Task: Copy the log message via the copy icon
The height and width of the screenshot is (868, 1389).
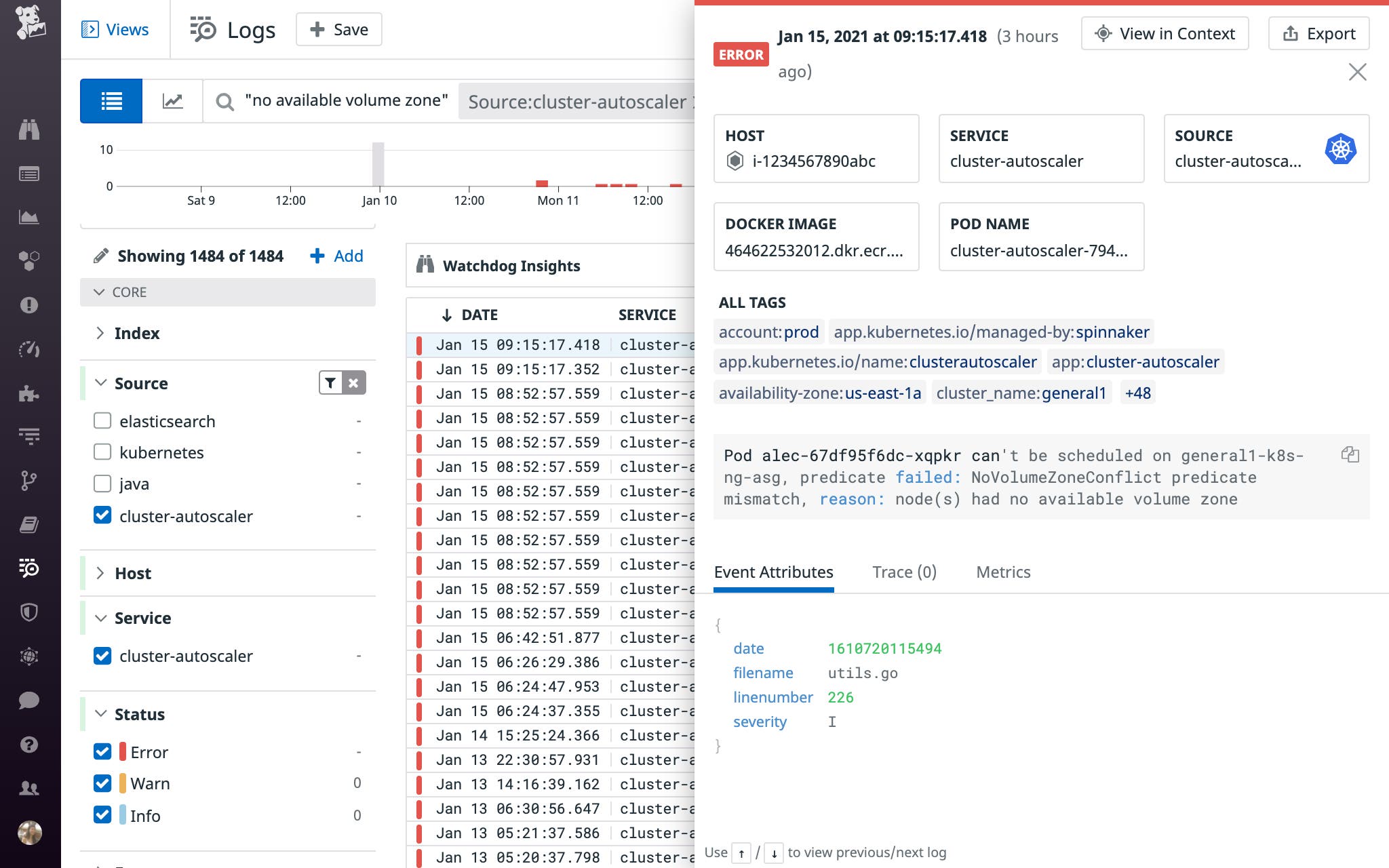Action: pyautogui.click(x=1350, y=456)
